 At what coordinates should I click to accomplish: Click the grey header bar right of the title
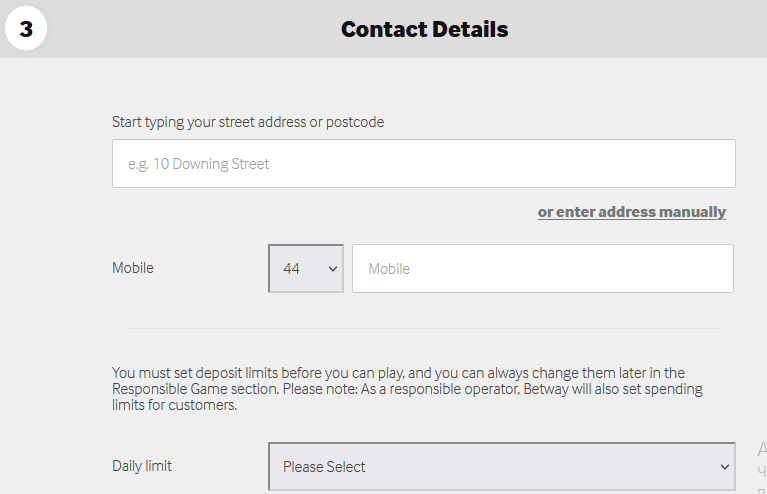[x=640, y=29]
